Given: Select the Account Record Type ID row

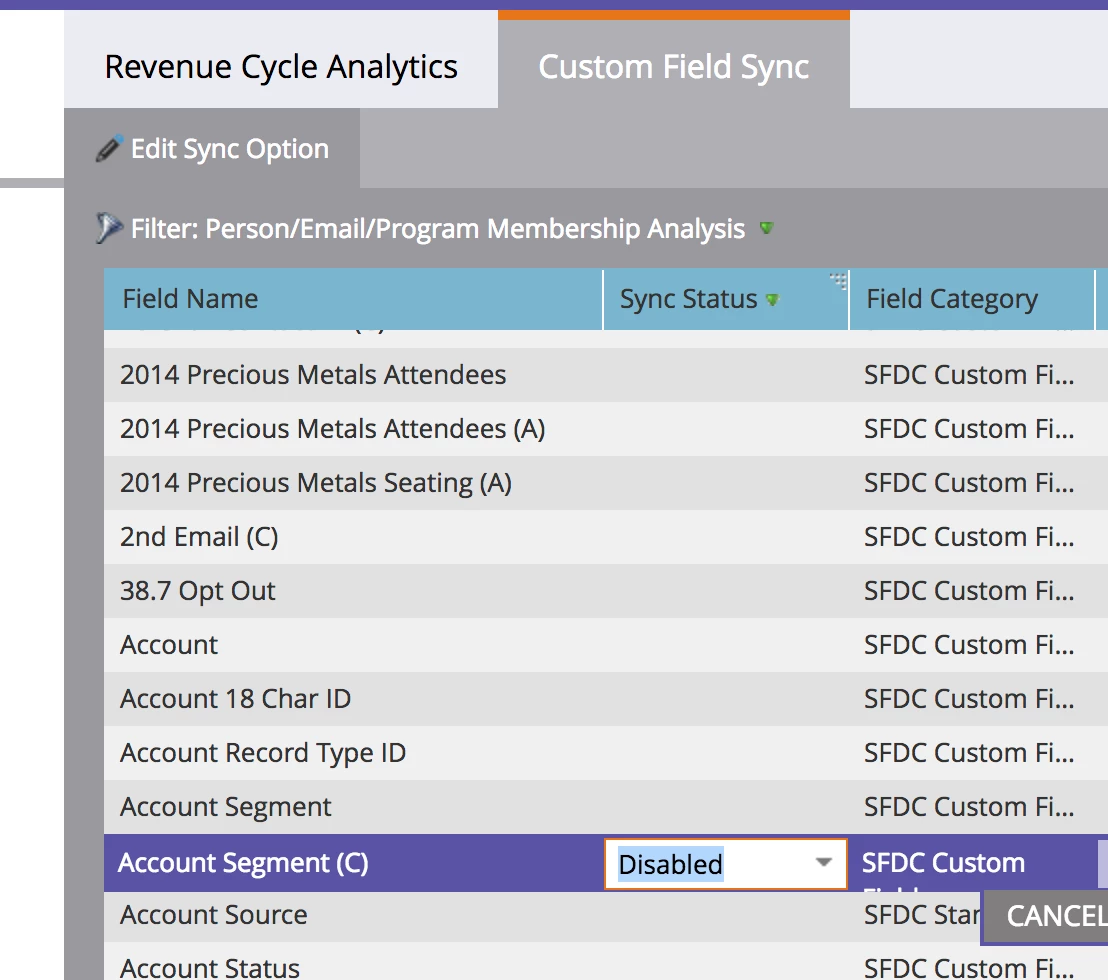Looking at the screenshot, I should point(606,753).
